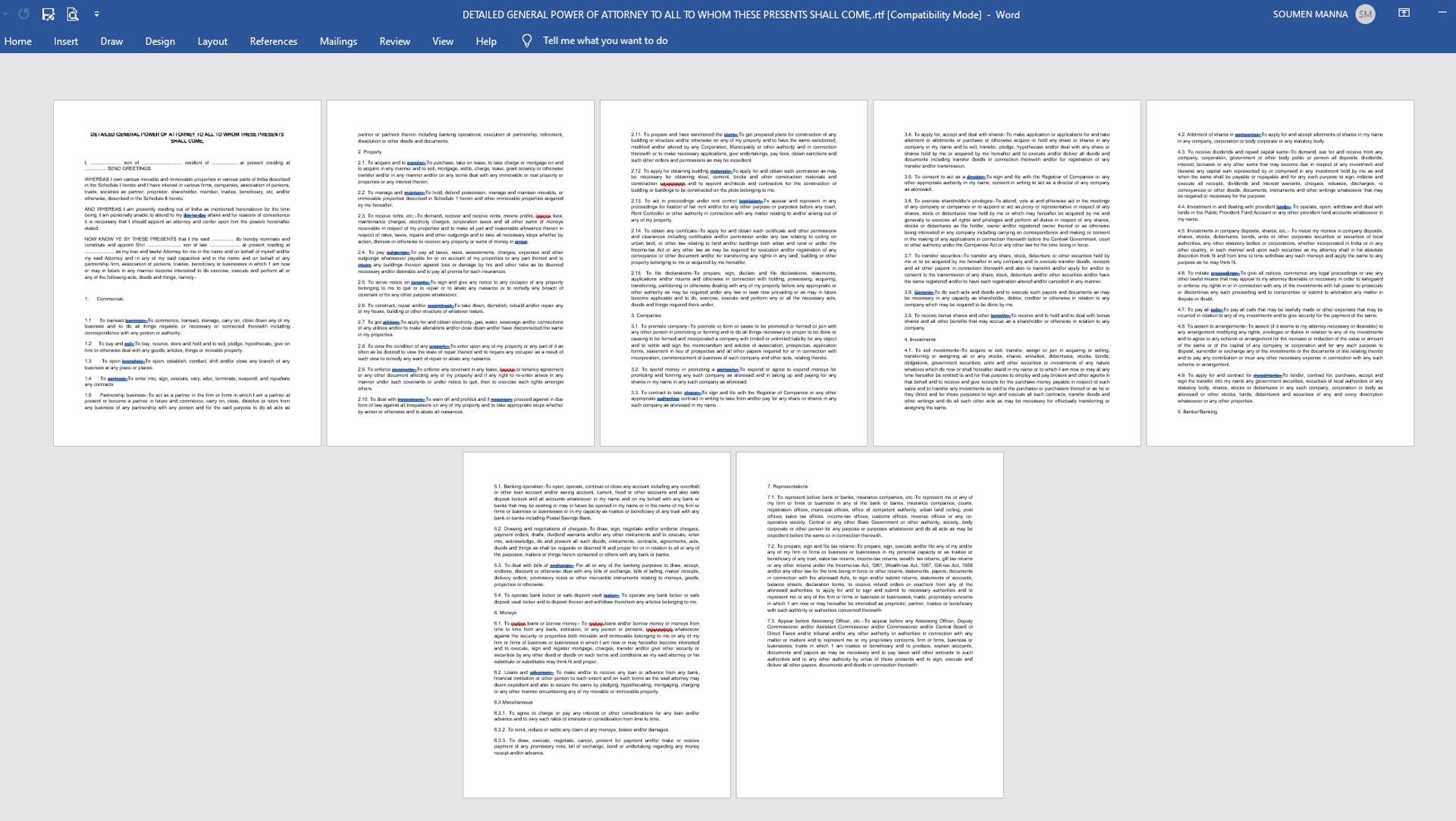Click the SM account avatar

coord(1365,14)
